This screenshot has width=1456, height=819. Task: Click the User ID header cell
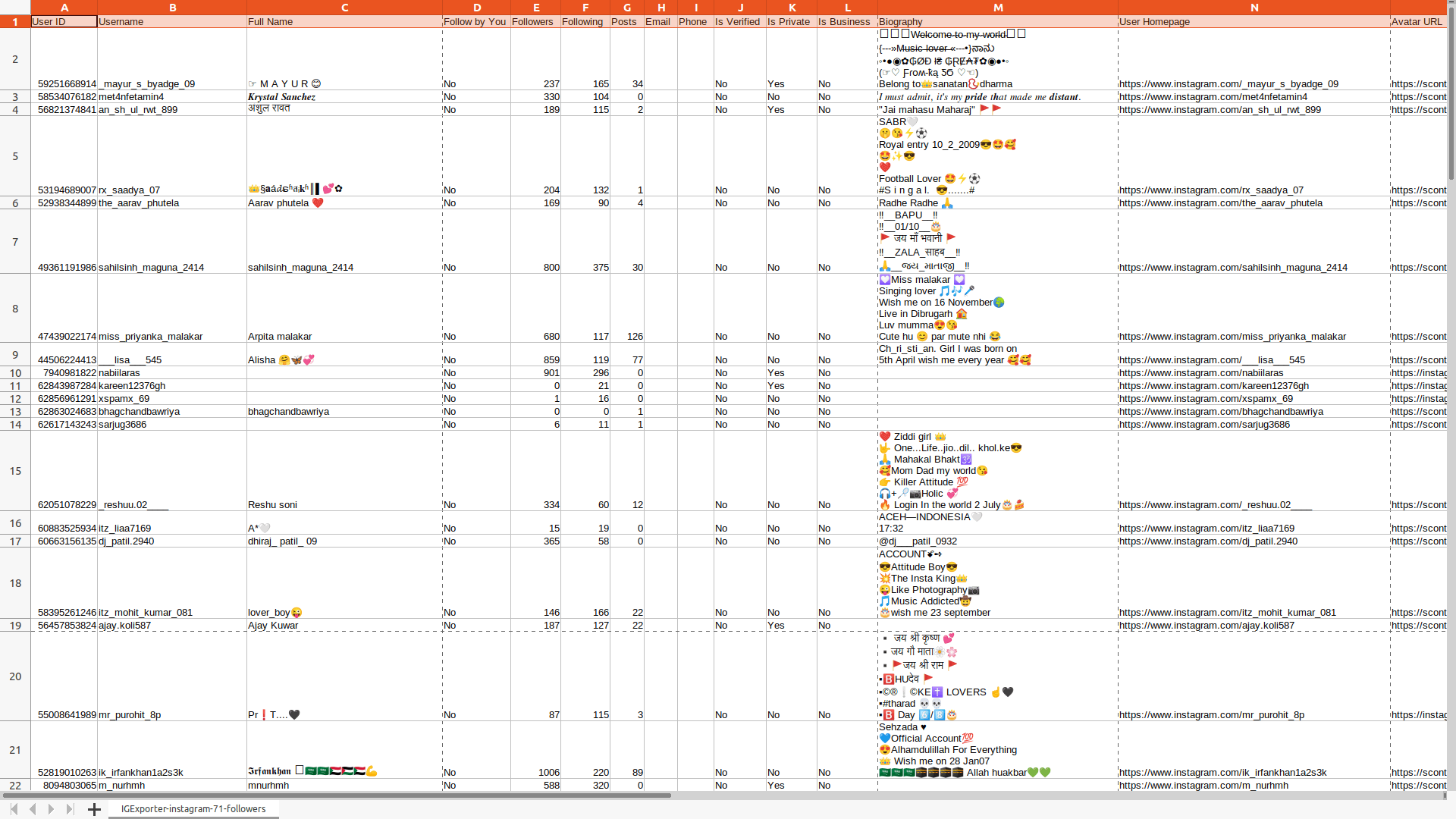click(64, 22)
